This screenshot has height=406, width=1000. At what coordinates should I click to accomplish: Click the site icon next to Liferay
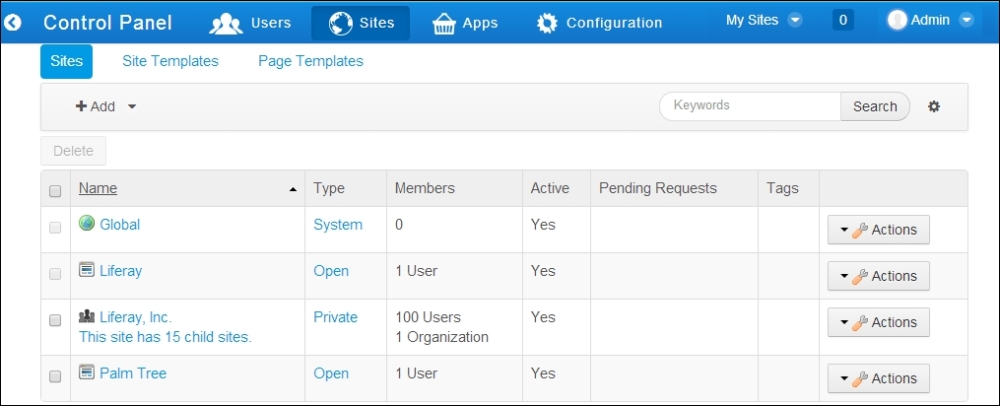87,270
